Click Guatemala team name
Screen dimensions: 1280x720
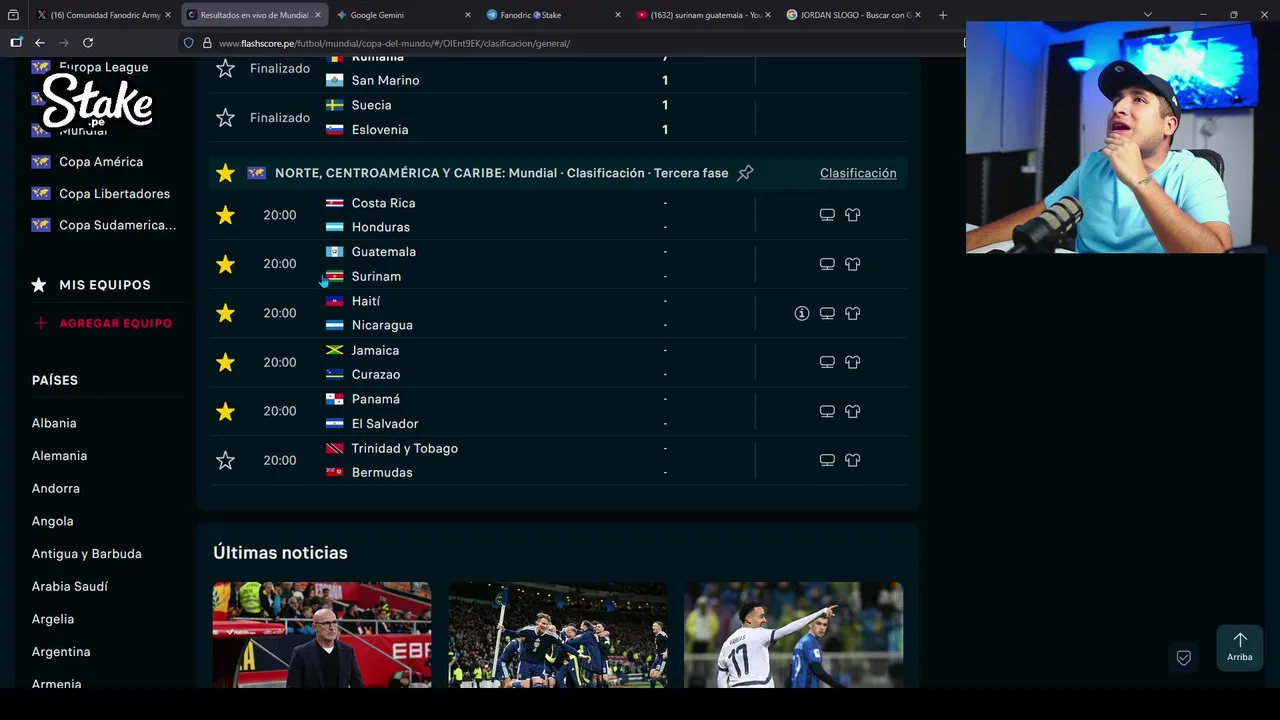point(383,252)
